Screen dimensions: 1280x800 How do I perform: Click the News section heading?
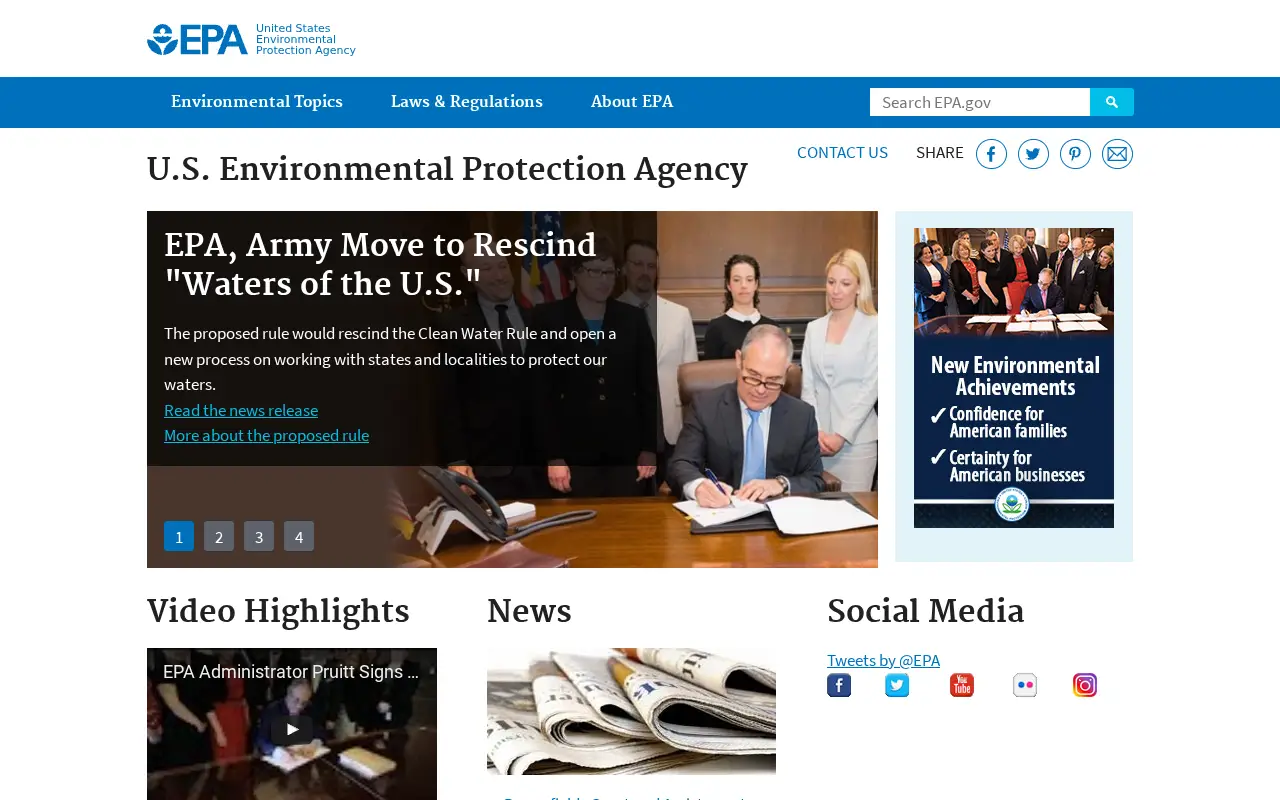[x=529, y=612]
